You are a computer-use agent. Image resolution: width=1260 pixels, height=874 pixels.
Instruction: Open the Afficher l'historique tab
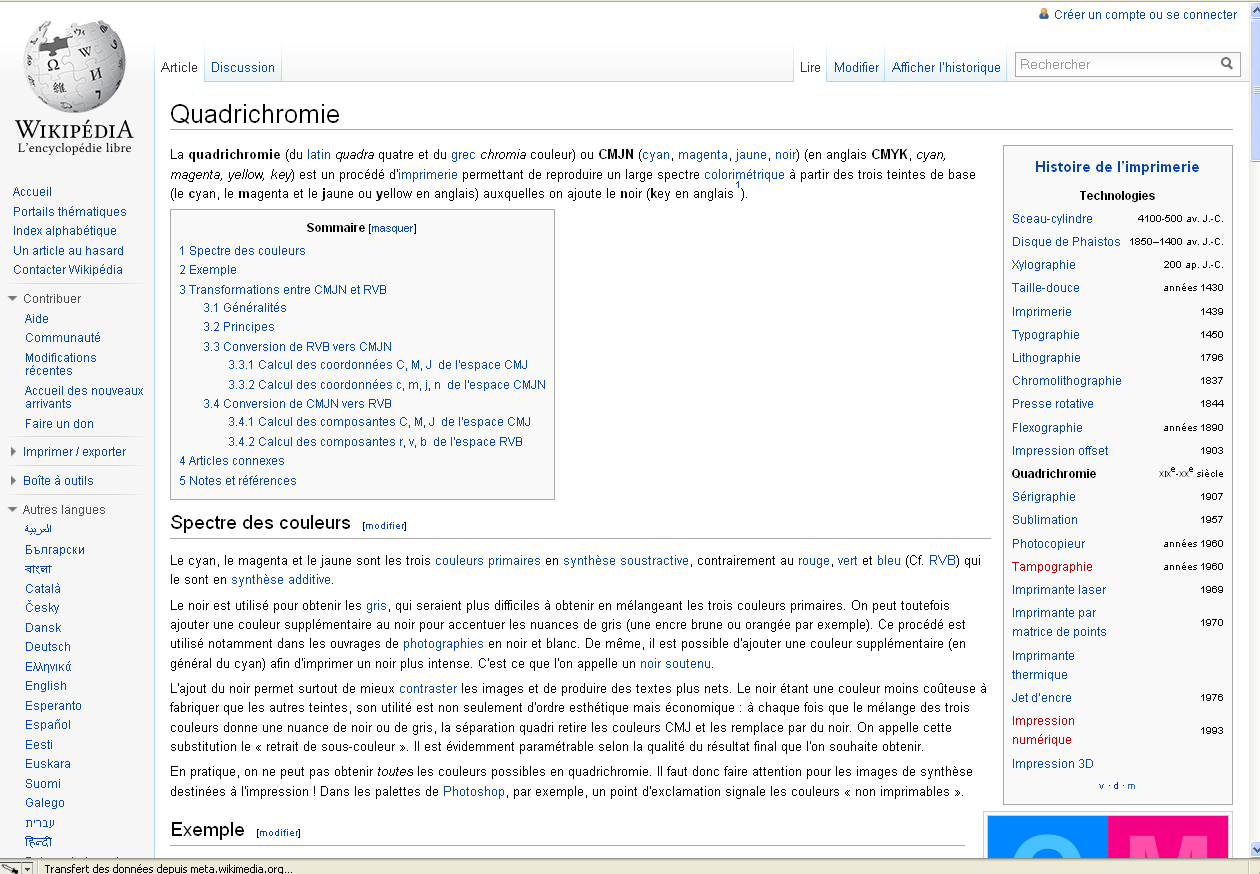946,68
